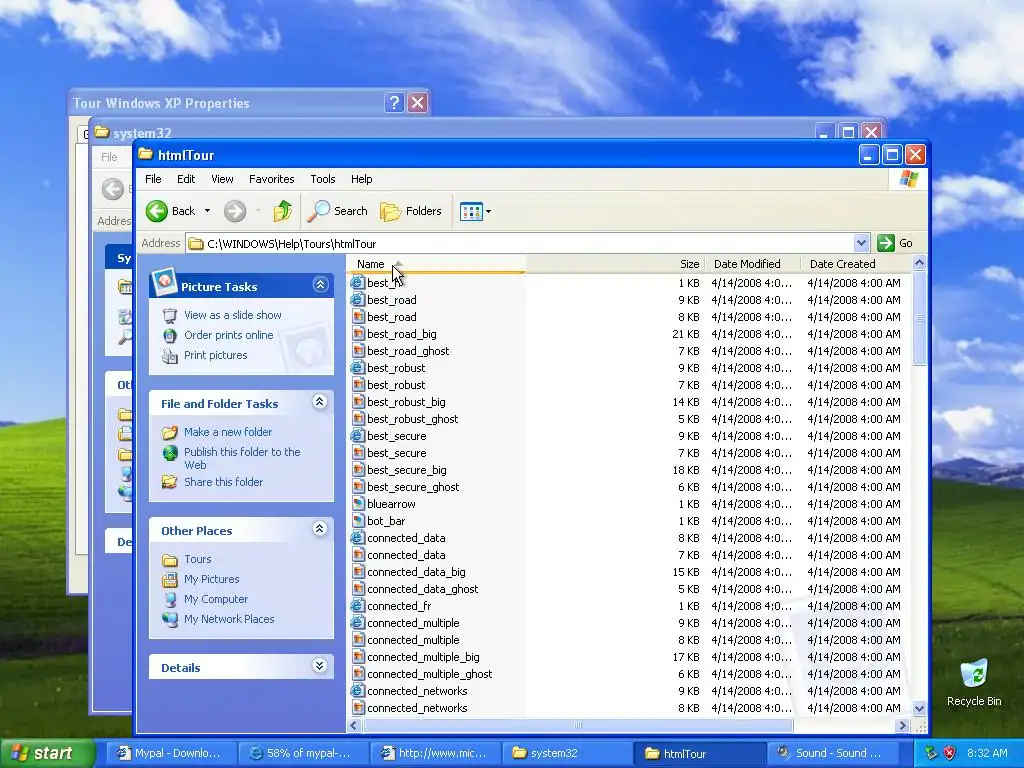Select the connected_data_big file icon

tap(358, 571)
